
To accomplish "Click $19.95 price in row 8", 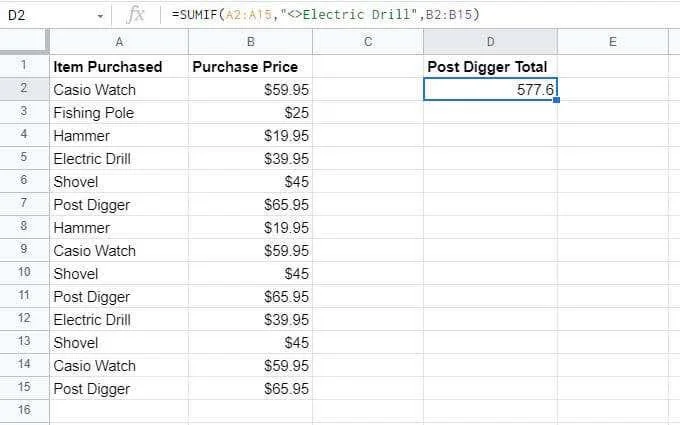I will 250,227.
